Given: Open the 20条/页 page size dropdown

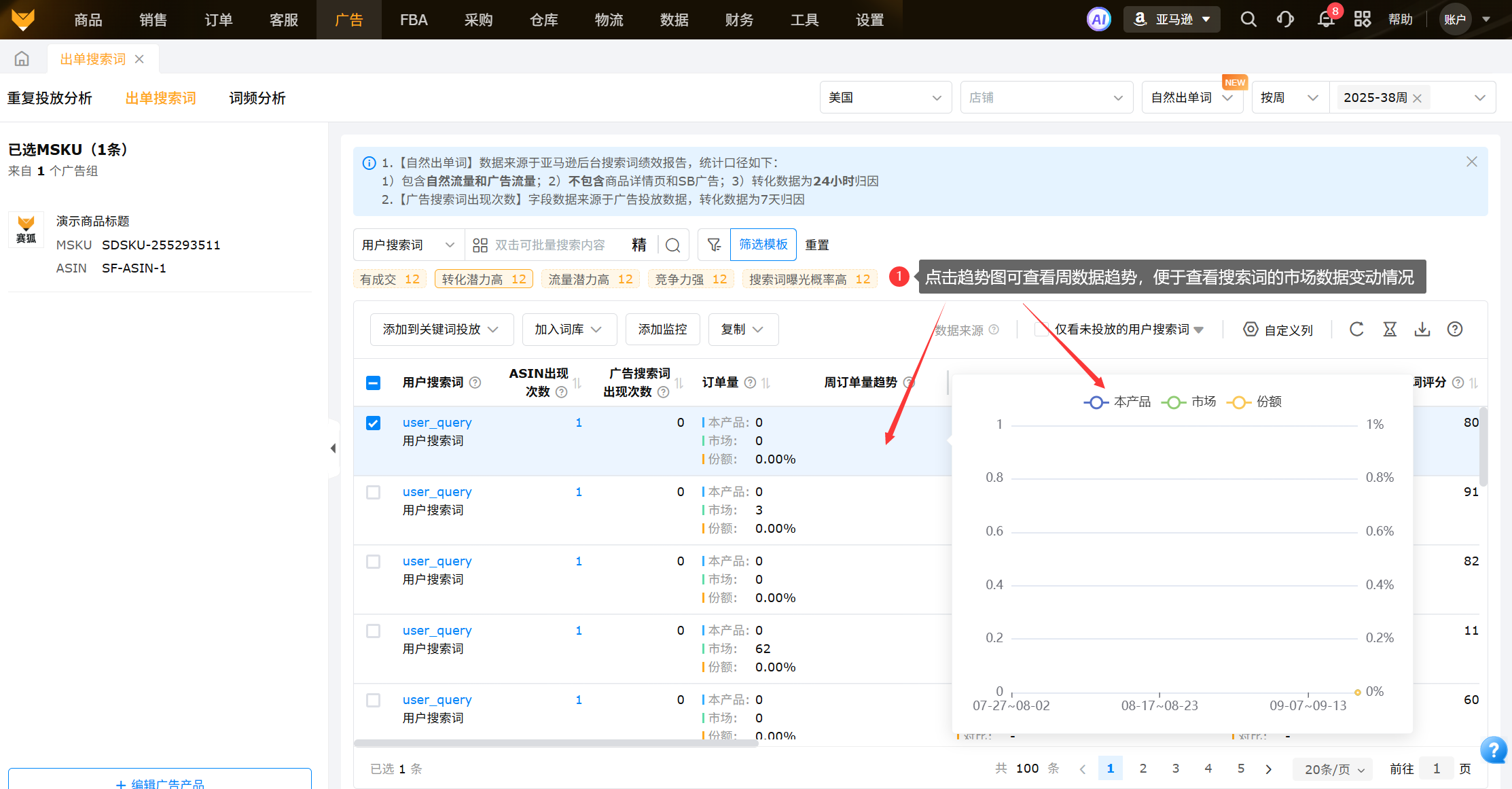Looking at the screenshot, I should [1333, 769].
